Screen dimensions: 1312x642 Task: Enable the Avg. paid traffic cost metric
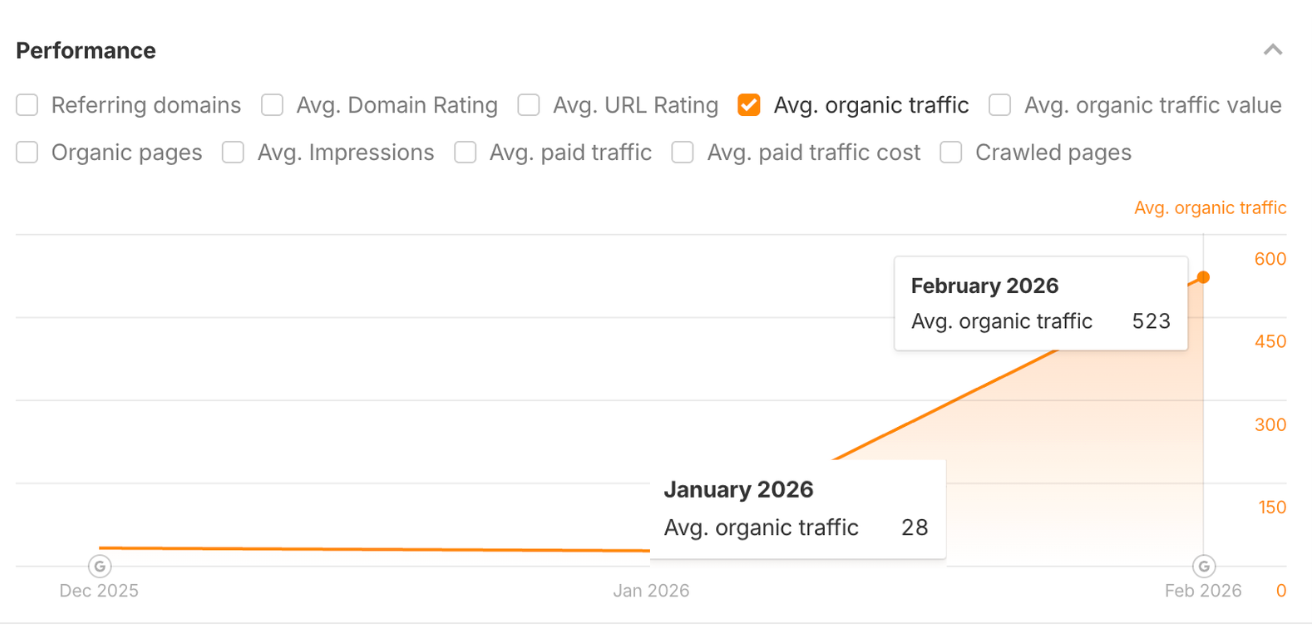pyautogui.click(x=682, y=152)
